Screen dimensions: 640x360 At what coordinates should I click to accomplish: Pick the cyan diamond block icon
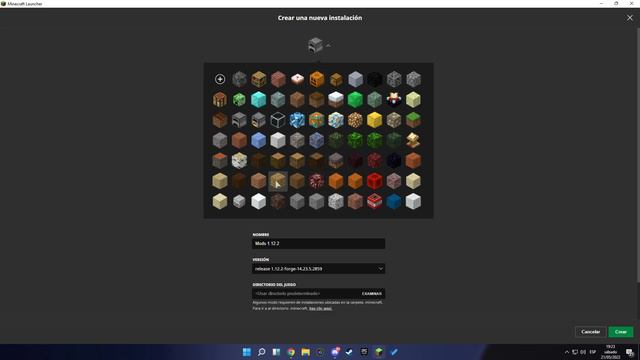click(x=259, y=100)
